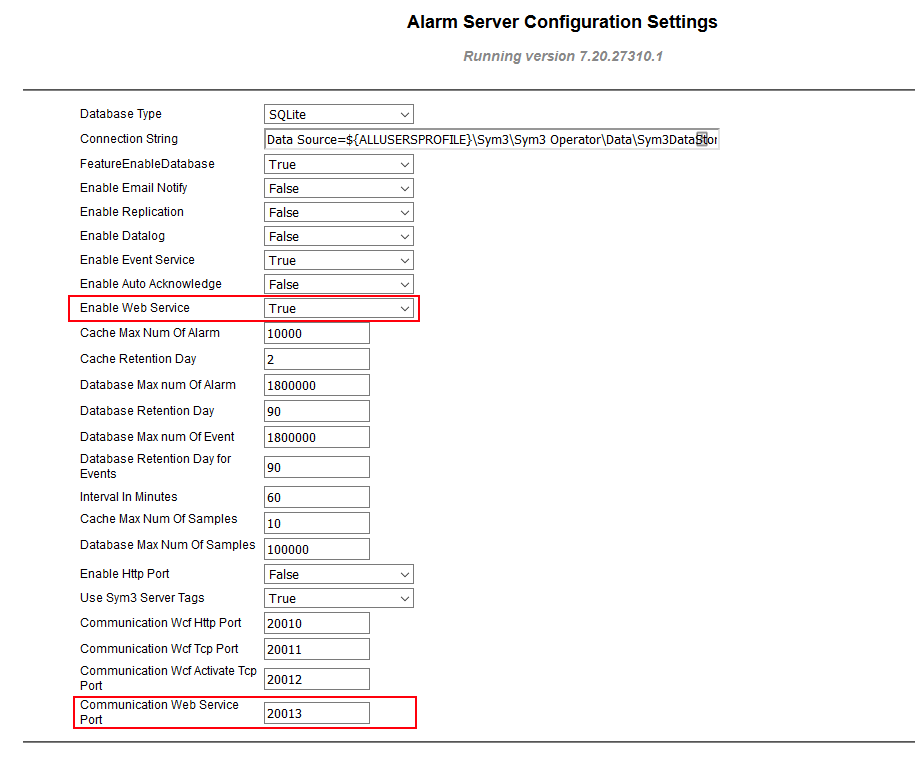Viewport: 915px width, 766px height.
Task: Click the Communication Wcf Tcp Port label
Action: coord(159,649)
